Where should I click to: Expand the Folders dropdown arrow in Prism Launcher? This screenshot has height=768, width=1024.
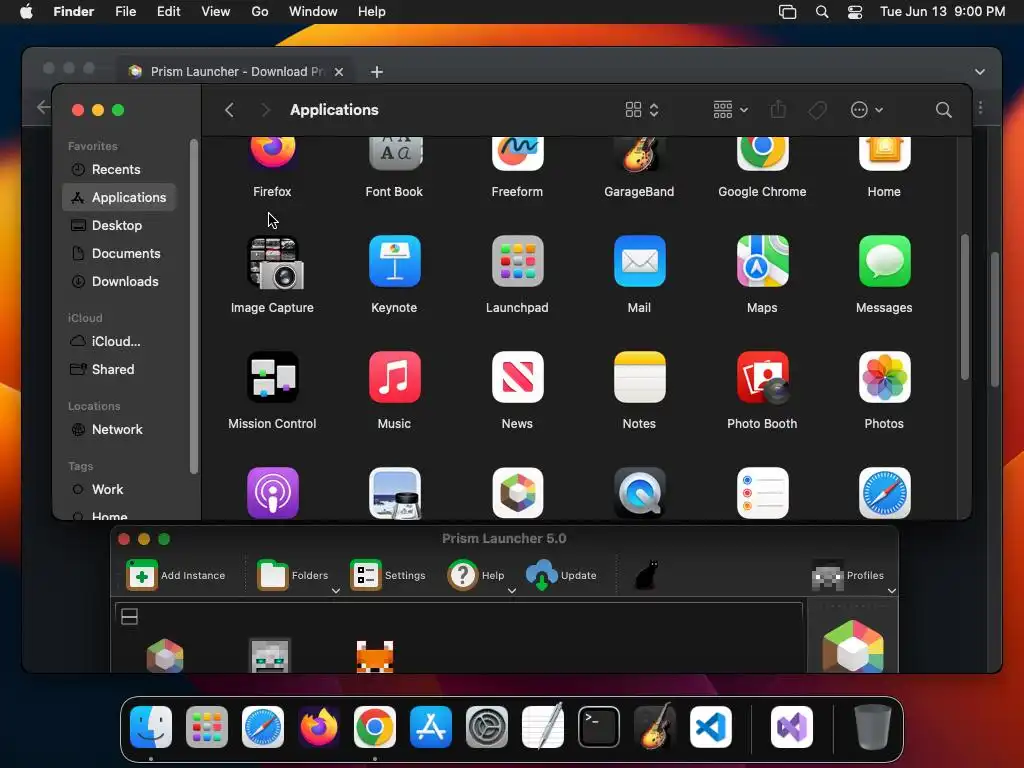pyautogui.click(x=336, y=590)
